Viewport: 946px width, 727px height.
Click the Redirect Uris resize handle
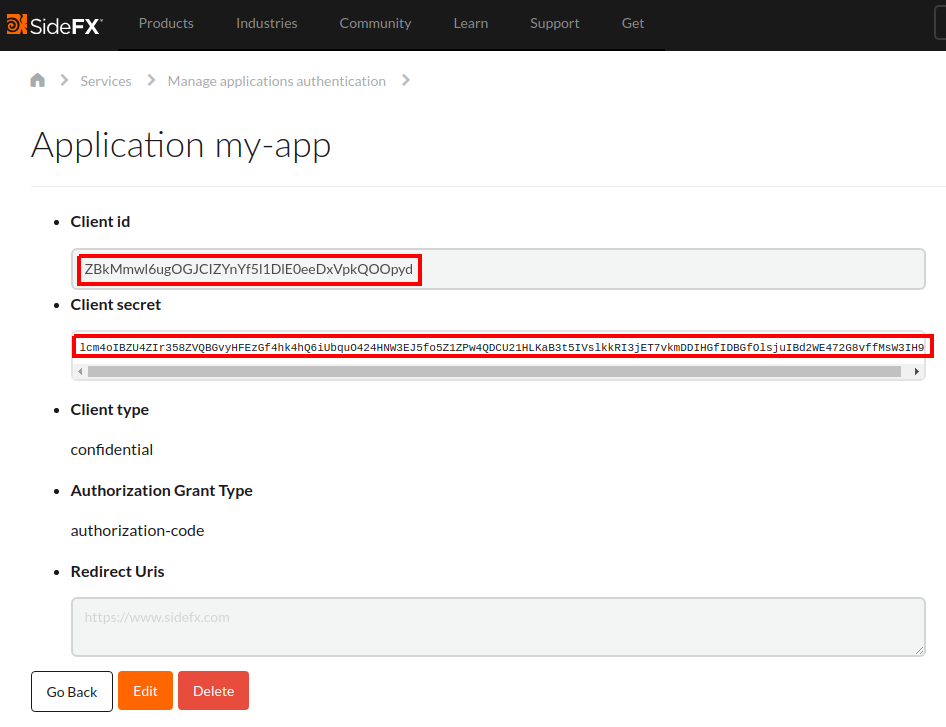(919, 651)
